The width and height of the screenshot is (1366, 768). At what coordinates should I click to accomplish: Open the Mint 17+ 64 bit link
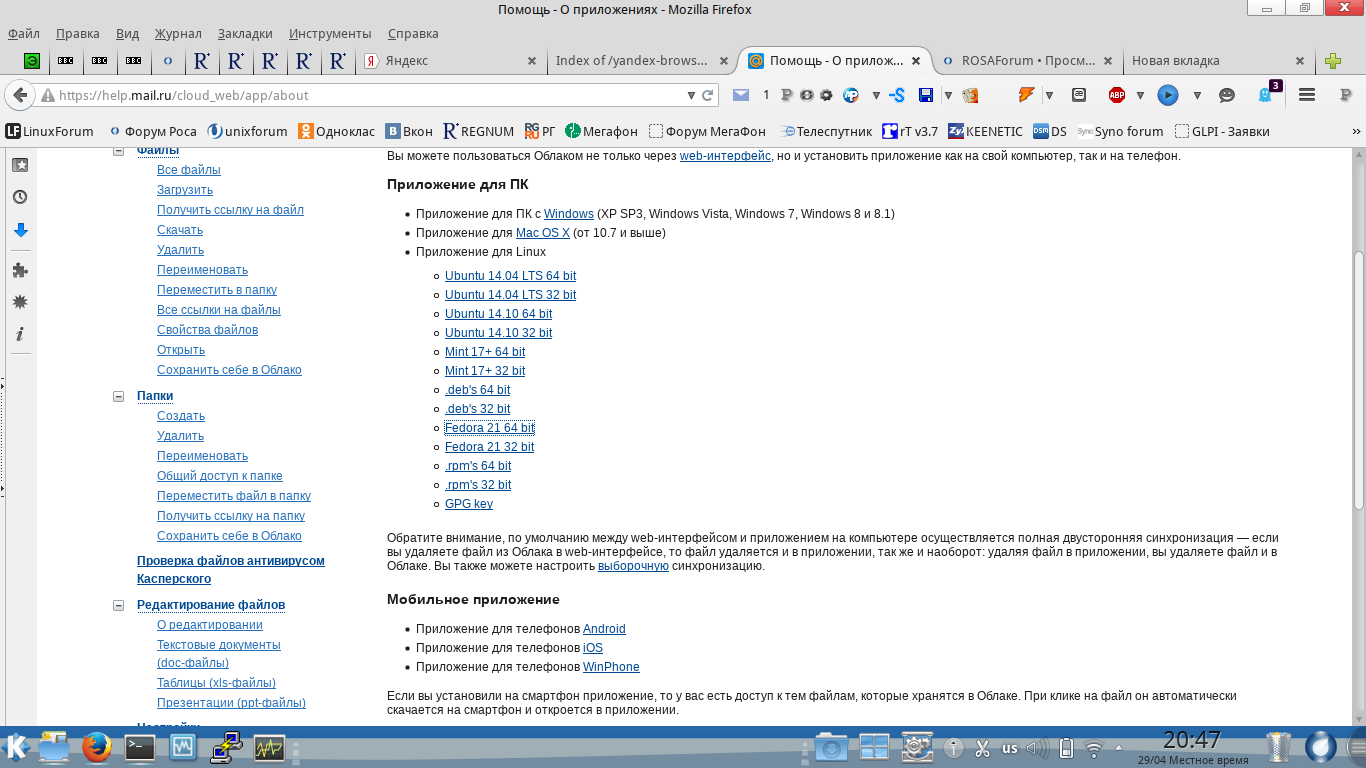tap(485, 352)
